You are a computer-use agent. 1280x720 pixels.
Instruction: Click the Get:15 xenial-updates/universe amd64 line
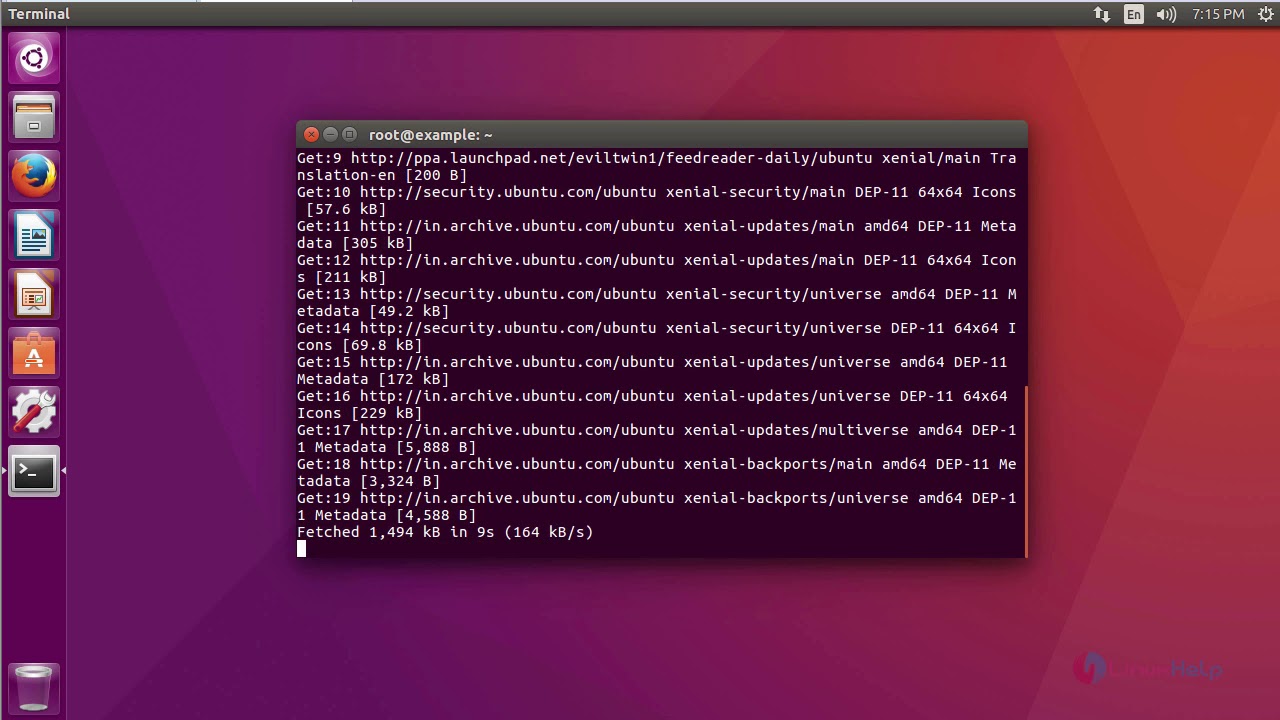[x=652, y=370]
